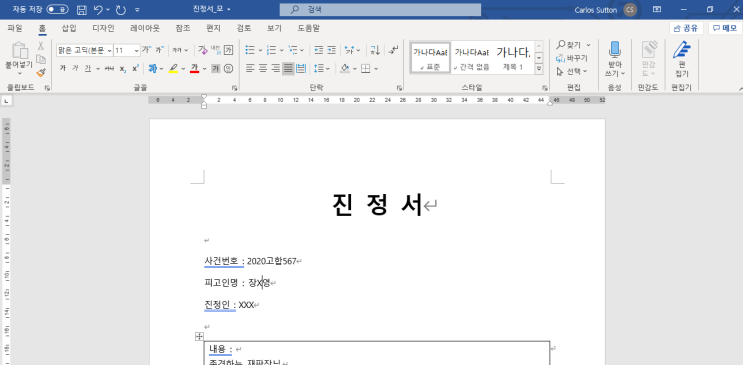Viewport: 743px width, 365px height.
Task: Align text left
Action: [x=250, y=69]
